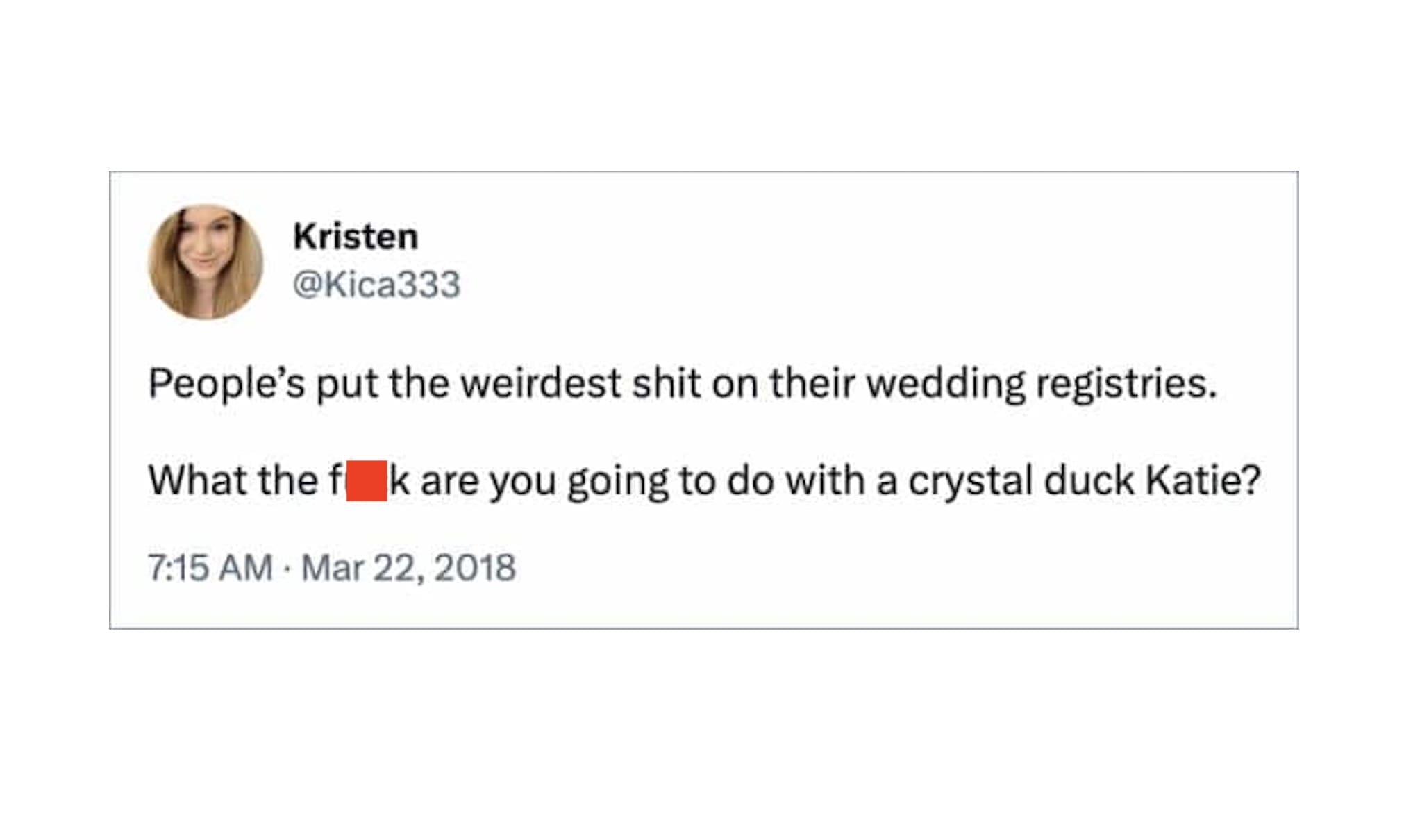
Task: Click the 7:15 AM timestamp
Action: pos(210,567)
